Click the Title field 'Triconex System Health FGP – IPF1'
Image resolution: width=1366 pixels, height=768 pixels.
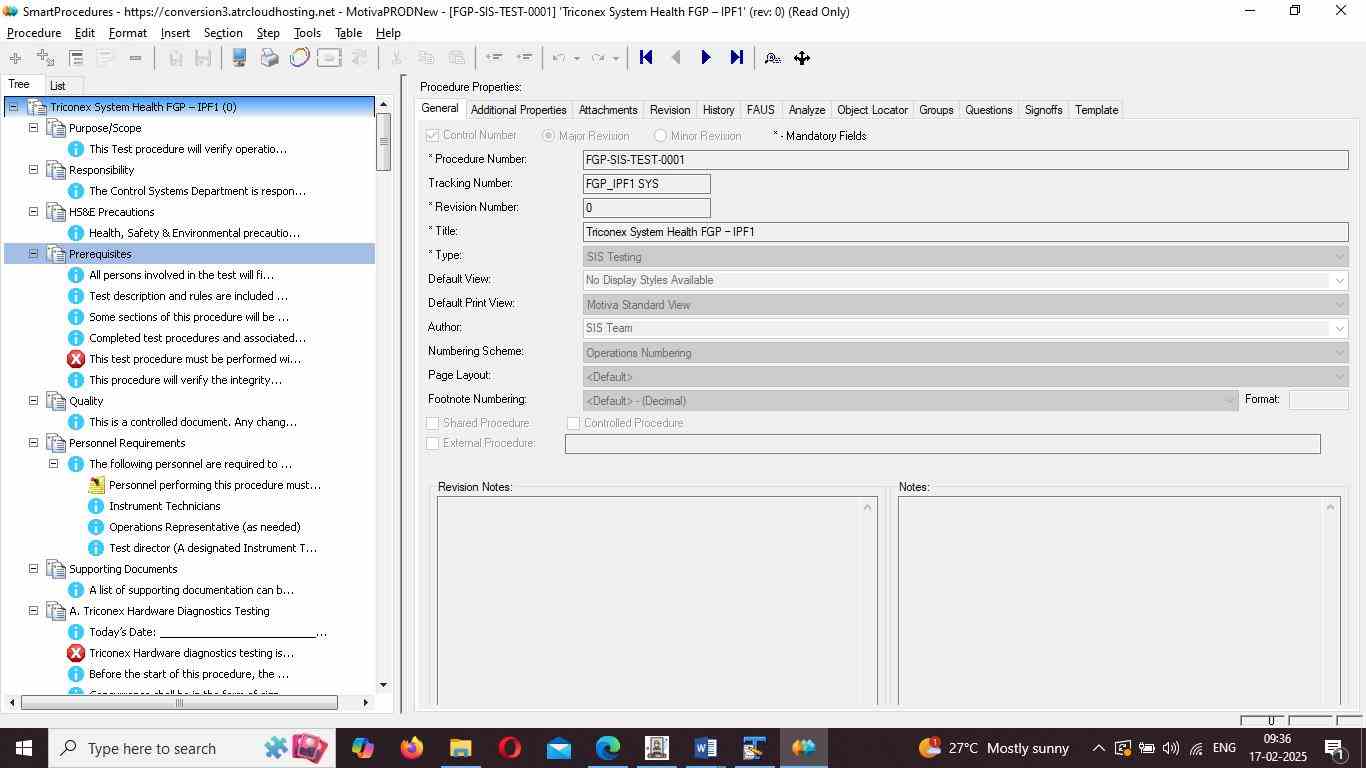click(965, 232)
